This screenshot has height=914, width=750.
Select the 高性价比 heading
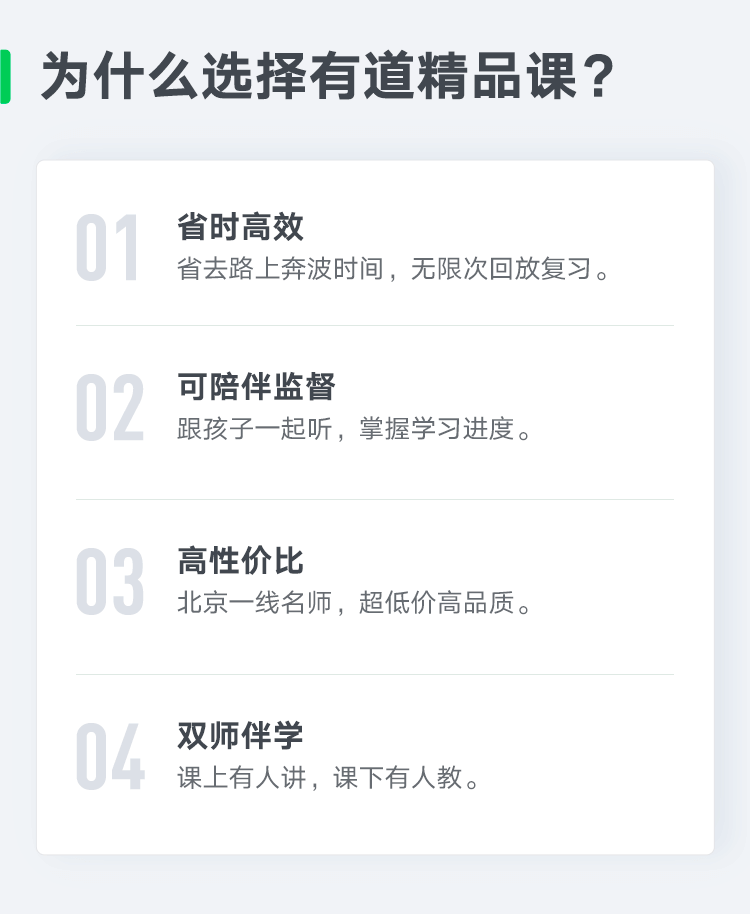pos(240,561)
